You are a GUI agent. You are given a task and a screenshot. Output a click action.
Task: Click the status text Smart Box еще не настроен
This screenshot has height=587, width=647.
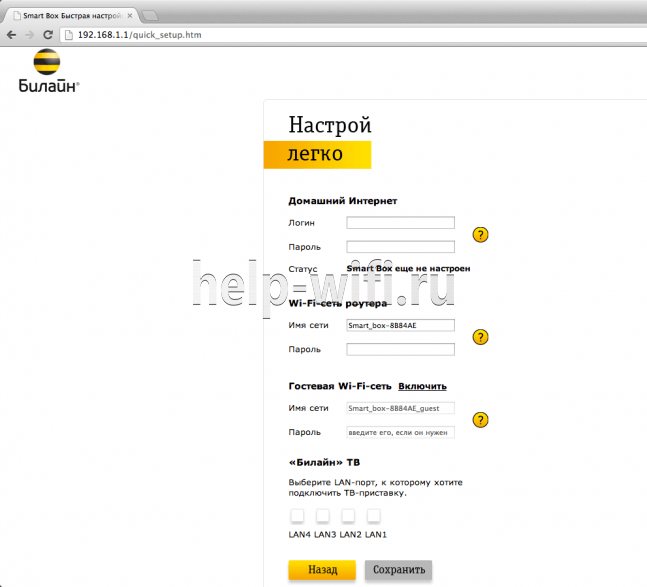(x=408, y=269)
